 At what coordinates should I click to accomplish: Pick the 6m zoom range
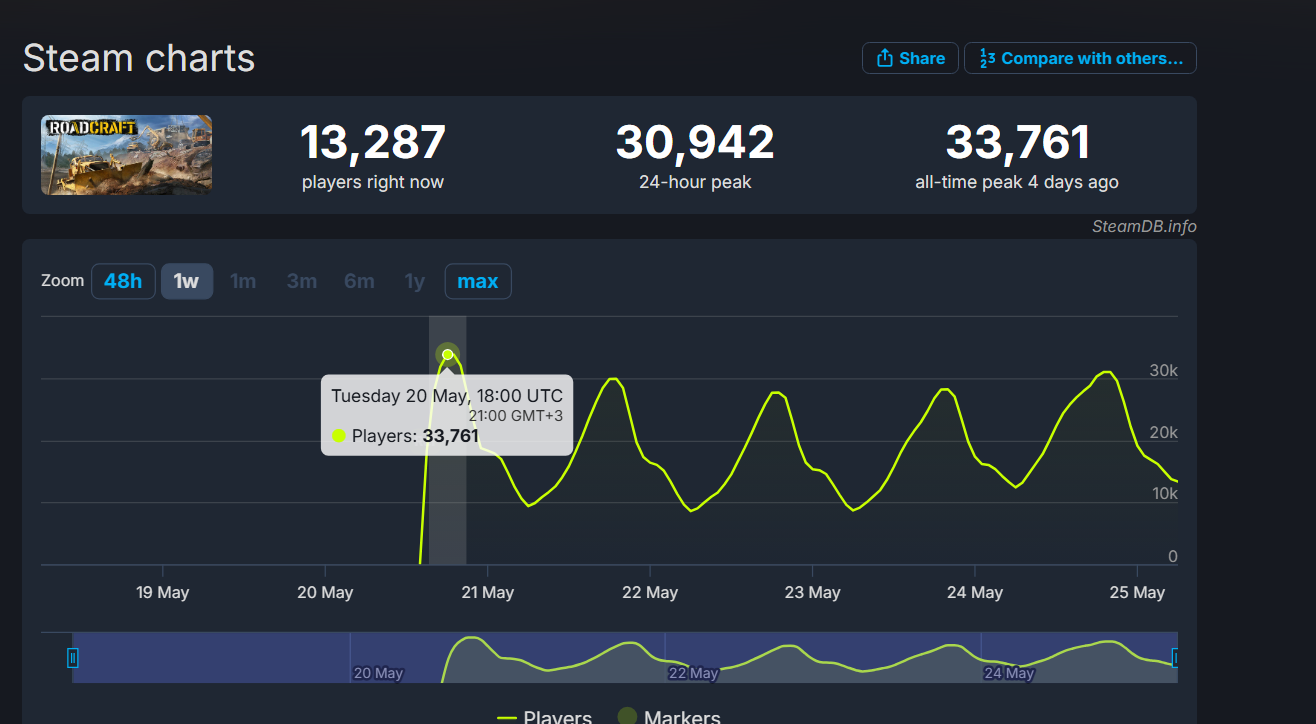(x=359, y=281)
